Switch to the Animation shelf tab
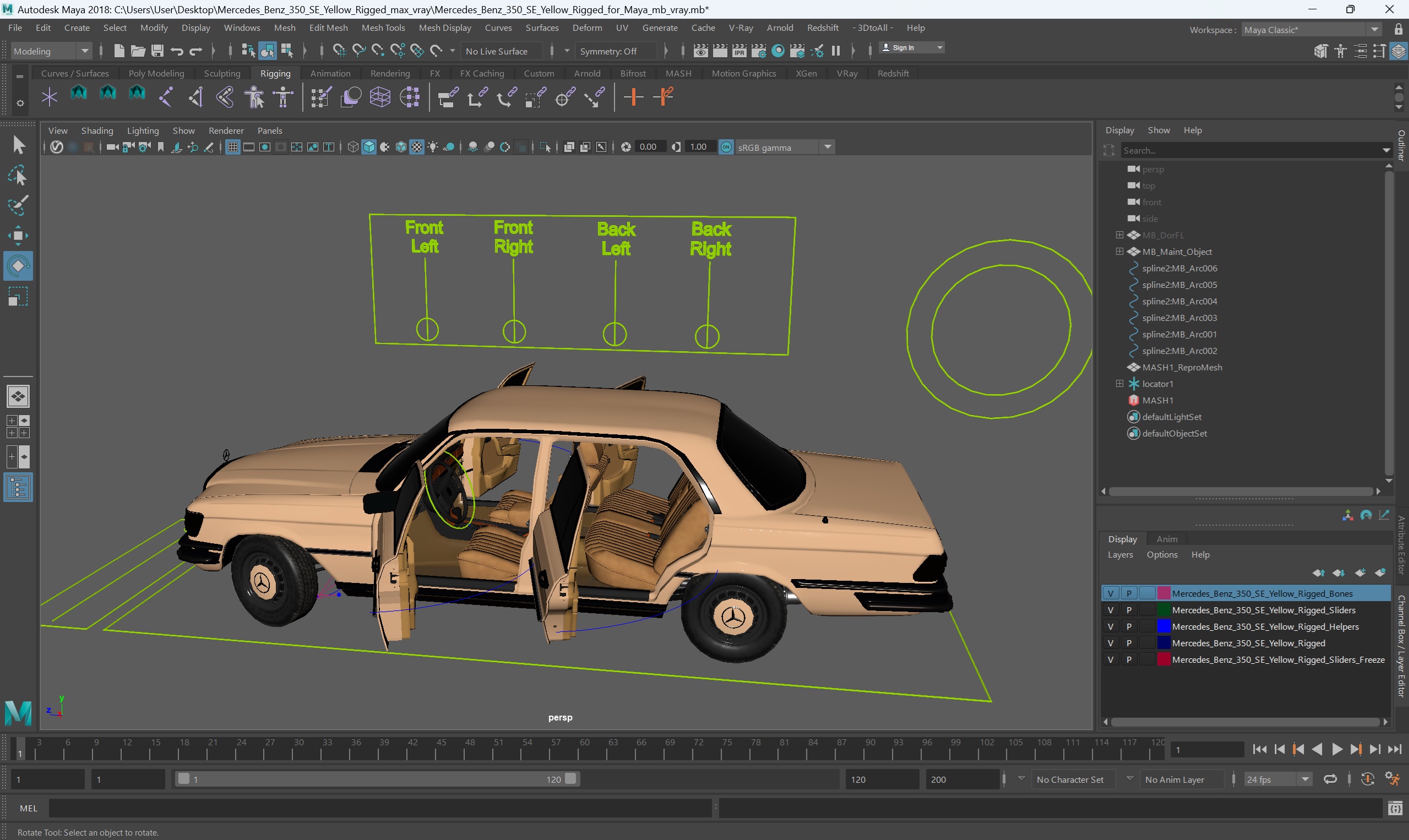 pyautogui.click(x=330, y=73)
